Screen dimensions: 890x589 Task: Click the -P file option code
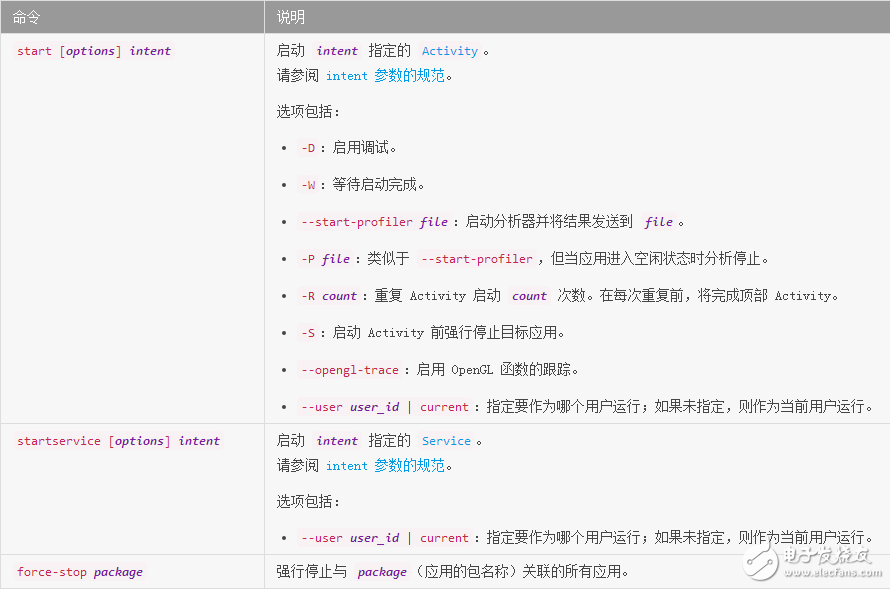325,259
